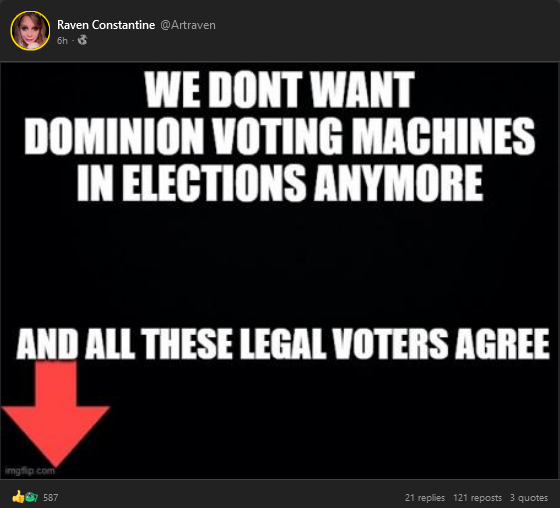
Task: Click the "IN ELECTIONS ANYMORE" text
Action: pyautogui.click(x=280, y=183)
